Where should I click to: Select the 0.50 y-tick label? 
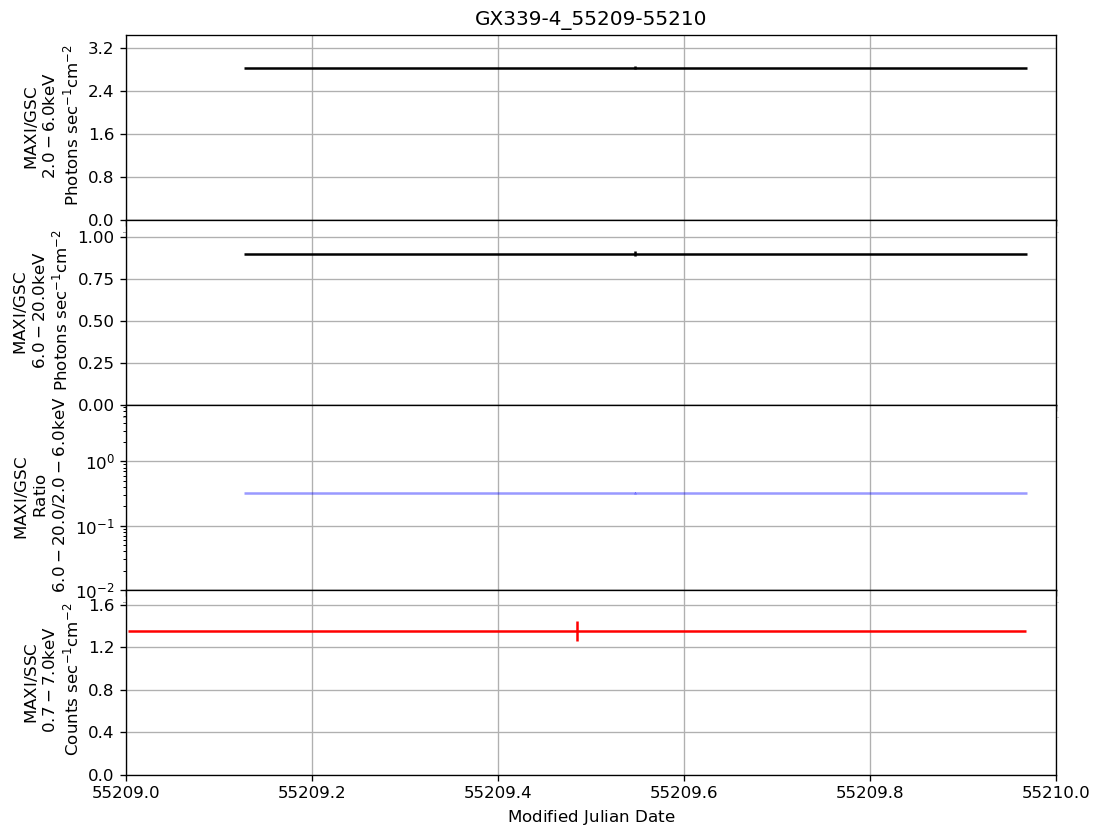click(x=95, y=321)
